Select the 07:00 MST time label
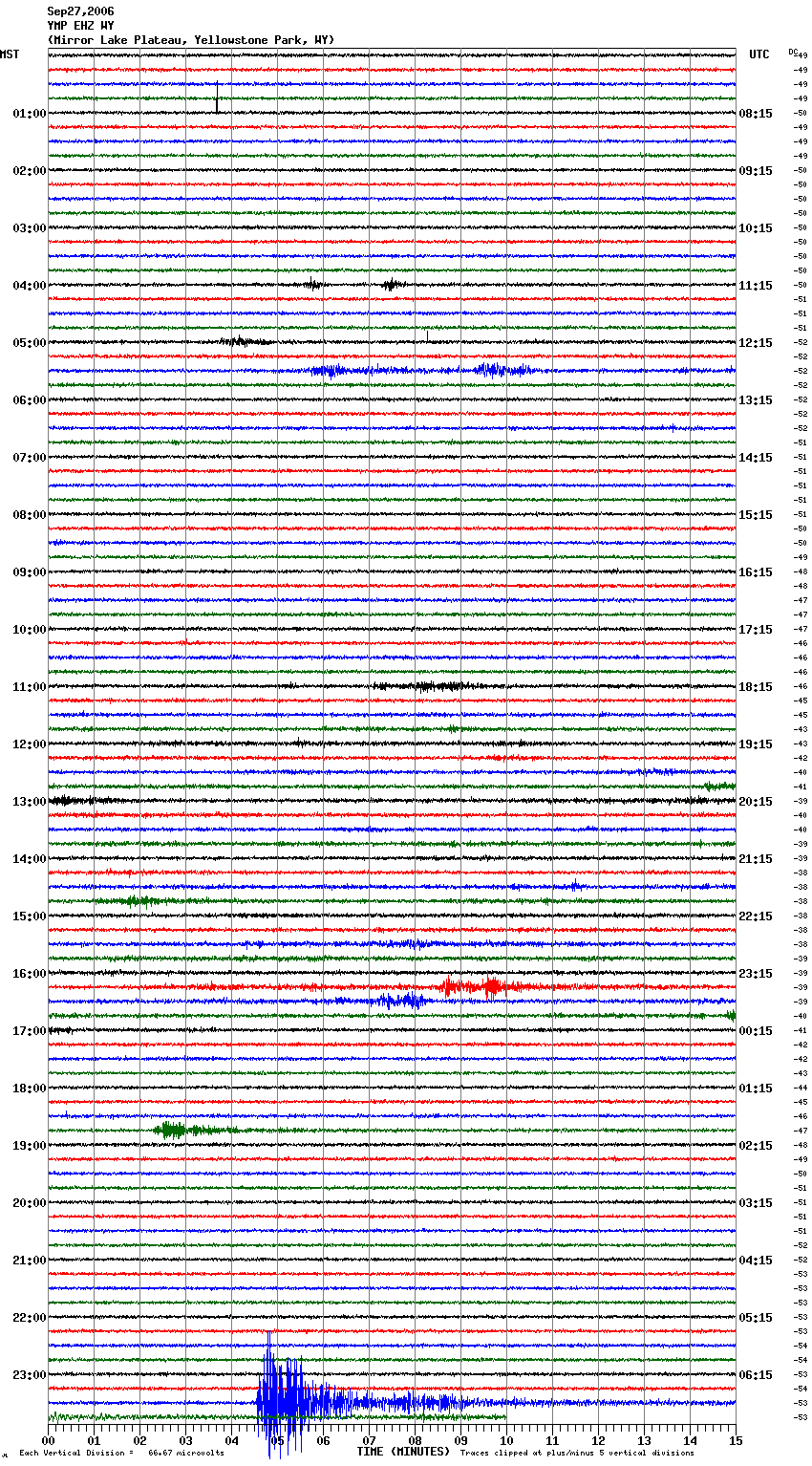 [x=30, y=458]
